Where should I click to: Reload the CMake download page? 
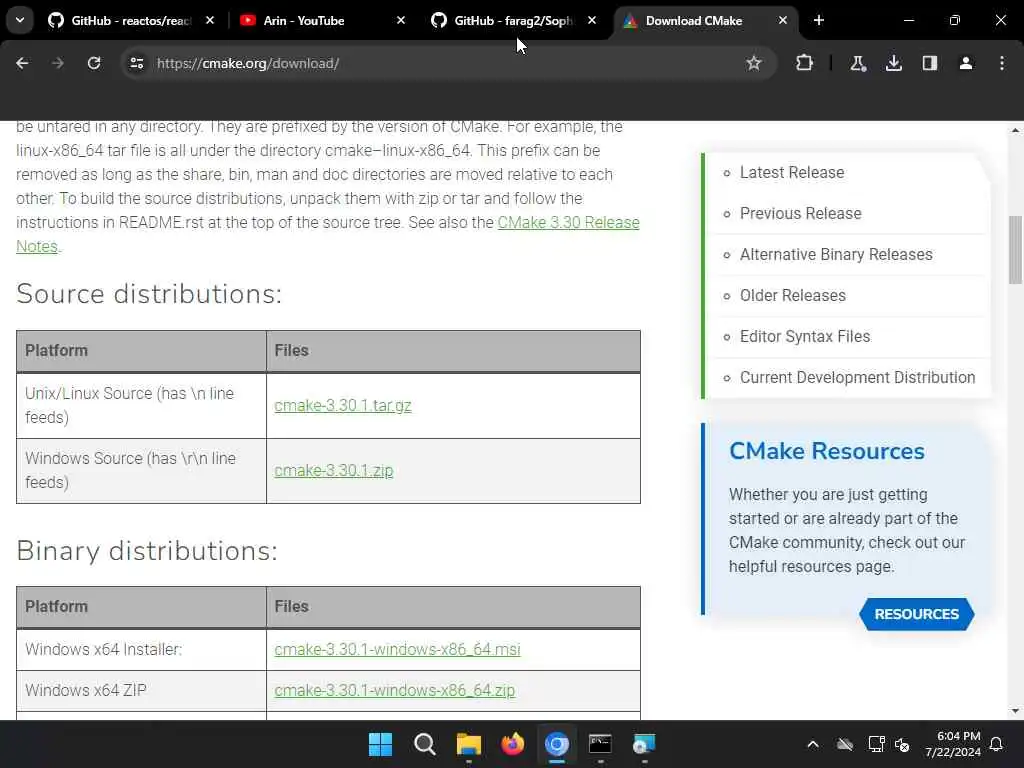(94, 63)
